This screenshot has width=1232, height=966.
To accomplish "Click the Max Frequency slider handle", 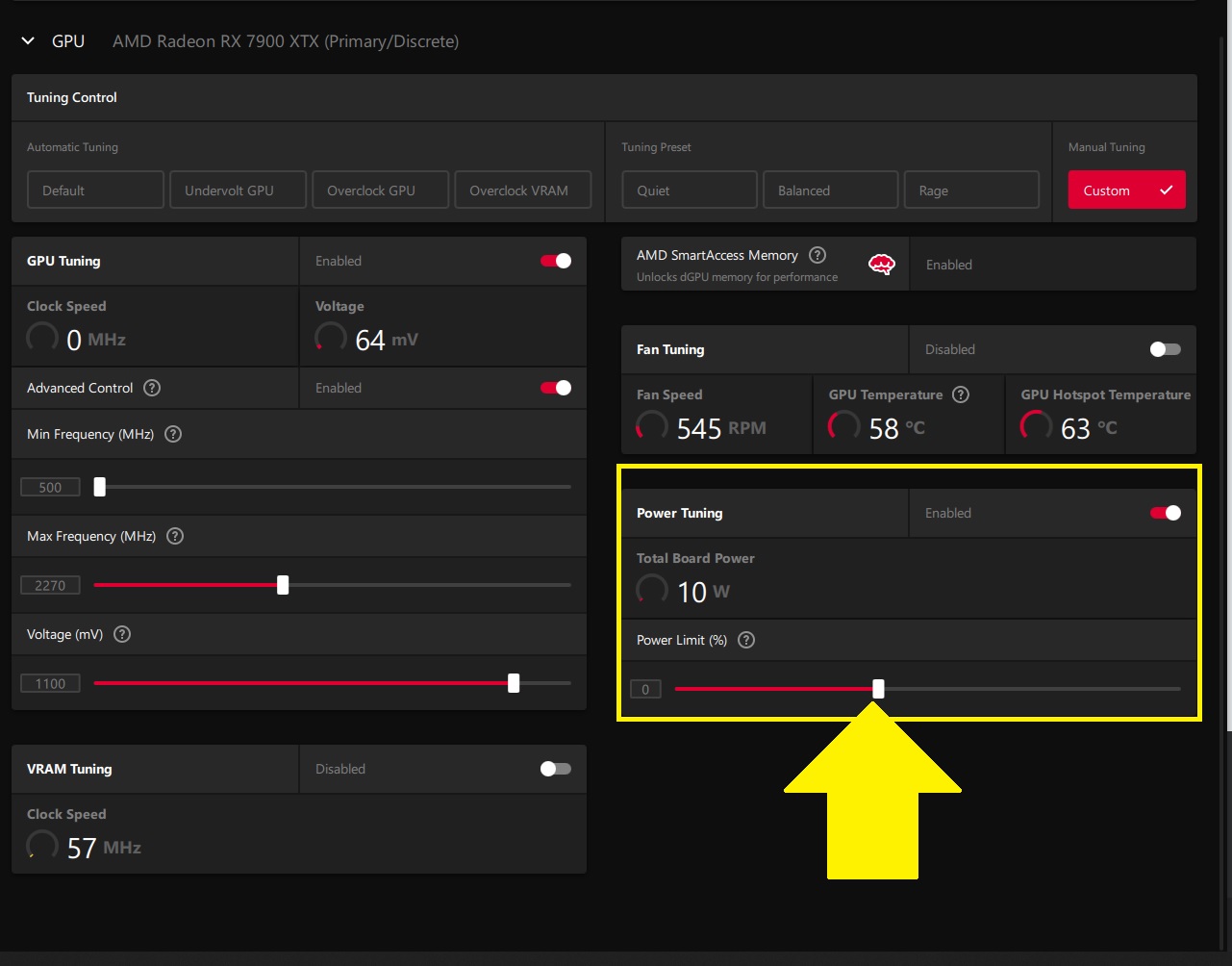I will point(283,585).
